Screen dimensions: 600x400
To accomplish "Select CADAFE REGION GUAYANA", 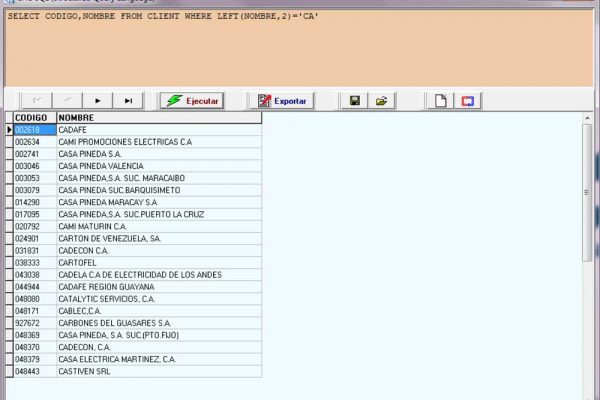I will pos(159,287).
